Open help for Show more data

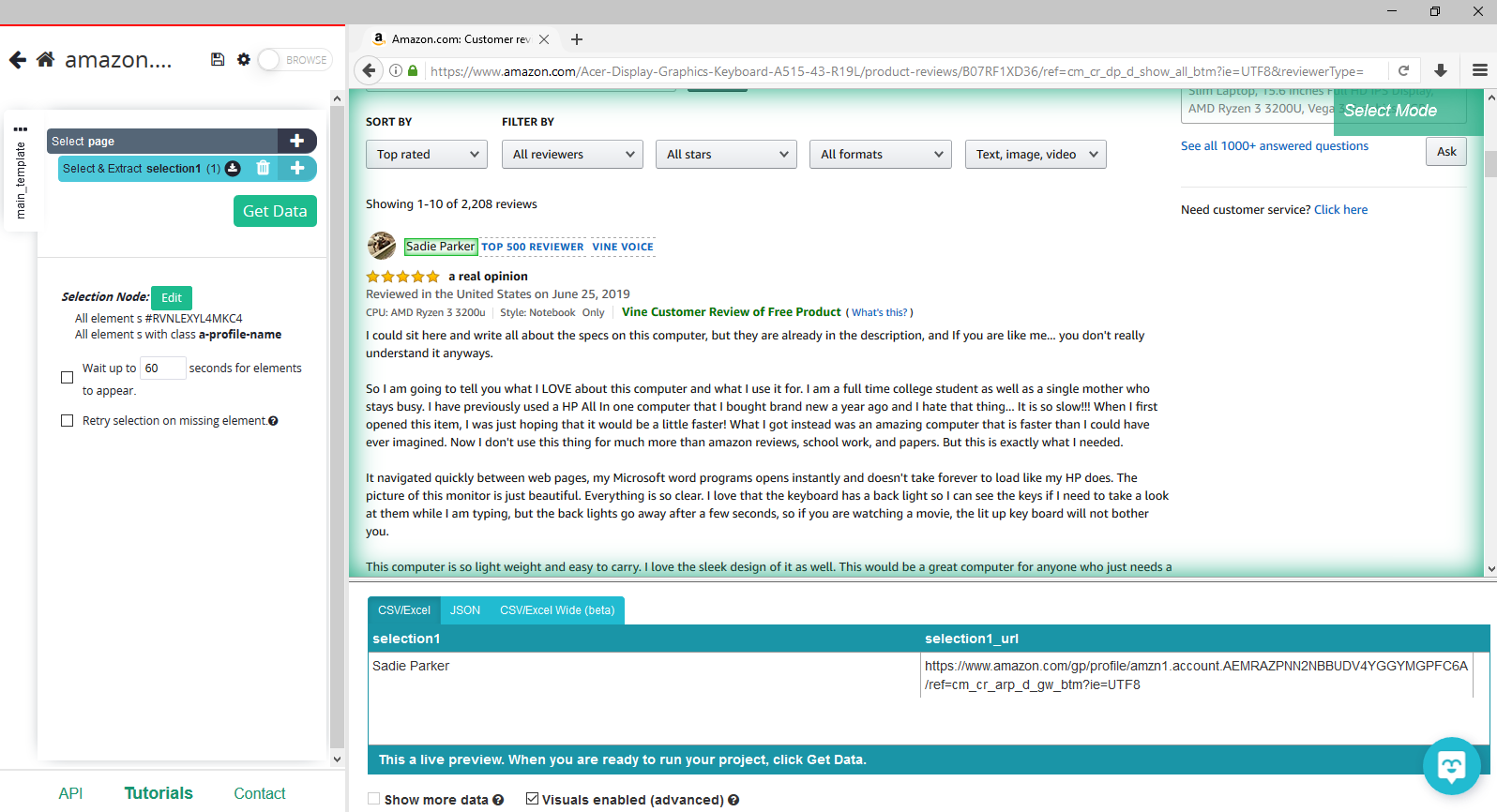pos(498,800)
